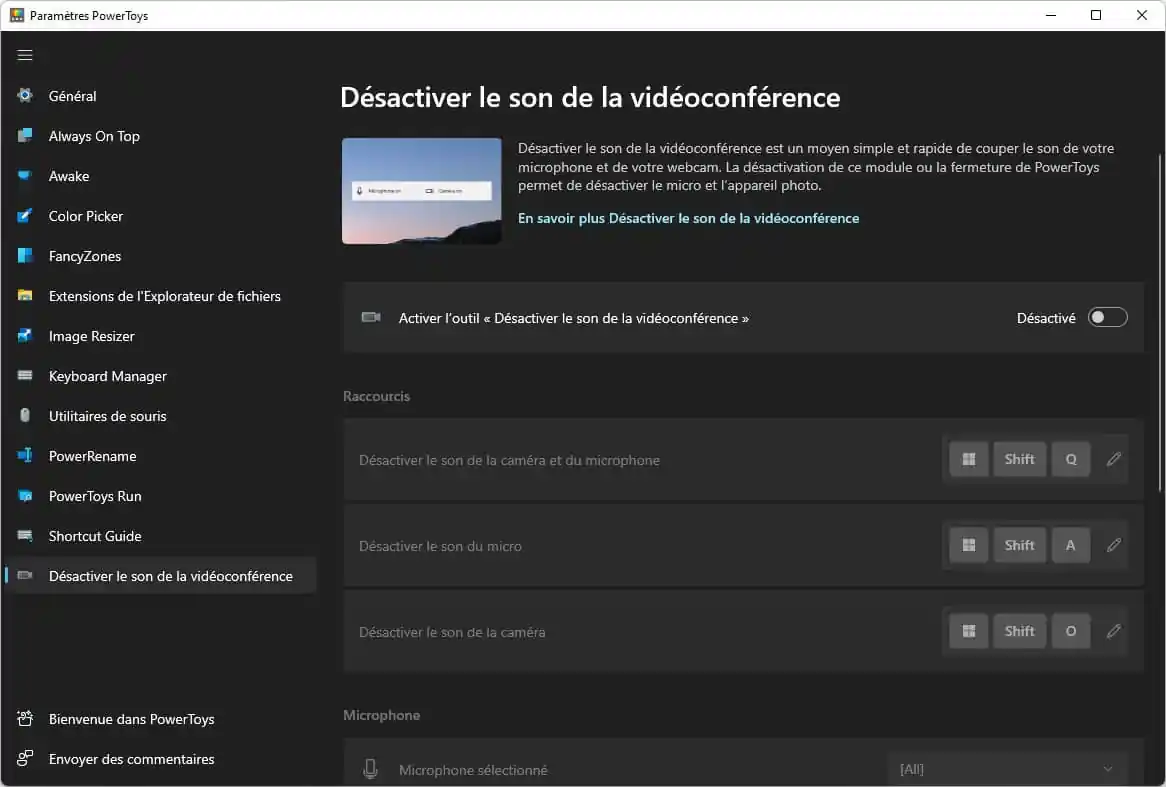Click the O key of the caméra shortcut
This screenshot has height=787, width=1166.
1071,632
